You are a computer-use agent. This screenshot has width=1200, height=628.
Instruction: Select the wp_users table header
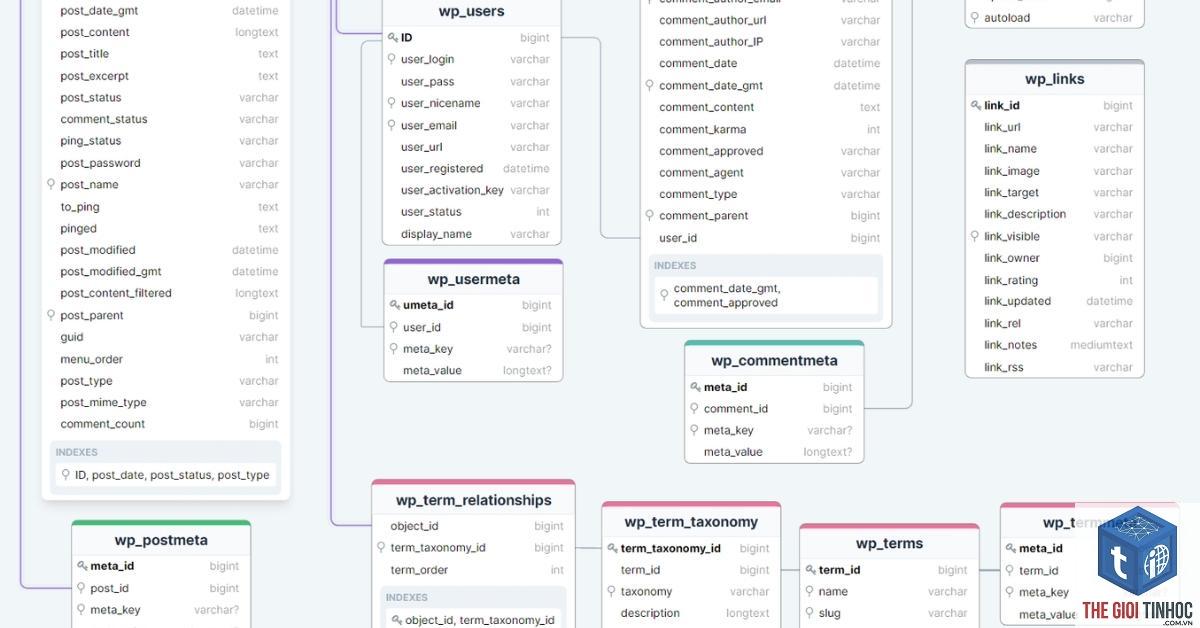tap(472, 12)
